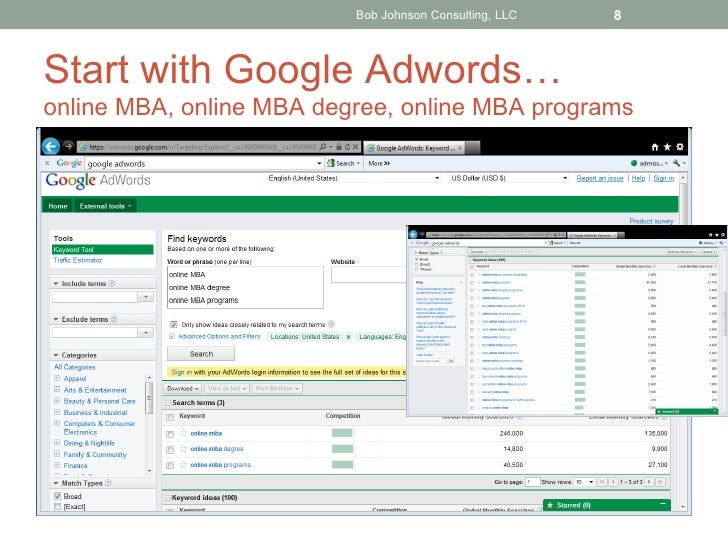The width and height of the screenshot is (728, 546).
Task: Click the help icon beside Exclude terms
Action: [114, 319]
